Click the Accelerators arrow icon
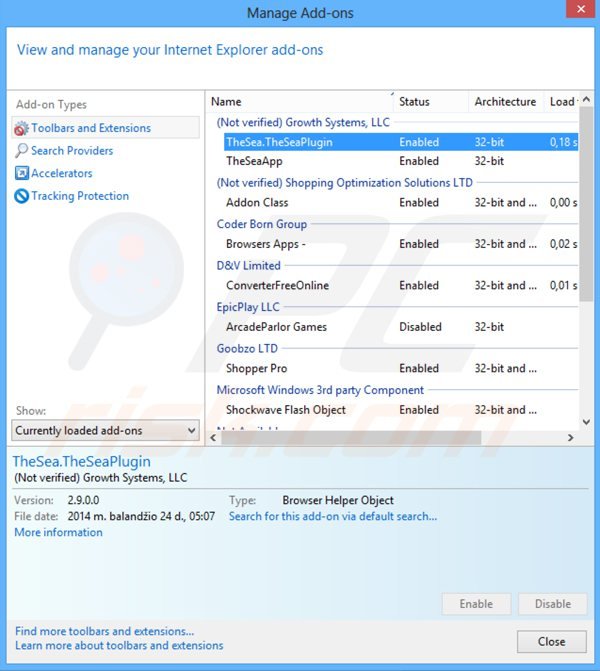The width and height of the screenshot is (600, 671). pyautogui.click(x=21, y=173)
